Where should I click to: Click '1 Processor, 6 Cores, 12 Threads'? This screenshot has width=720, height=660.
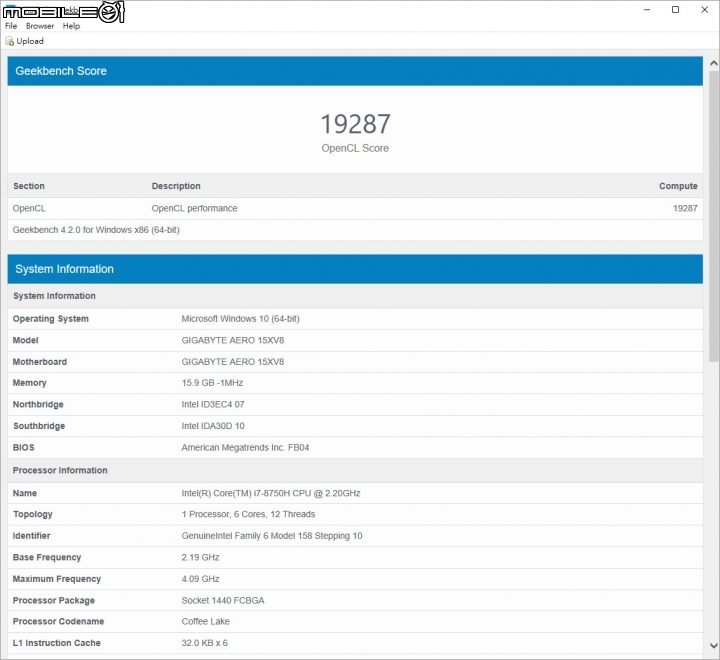[x=248, y=514]
